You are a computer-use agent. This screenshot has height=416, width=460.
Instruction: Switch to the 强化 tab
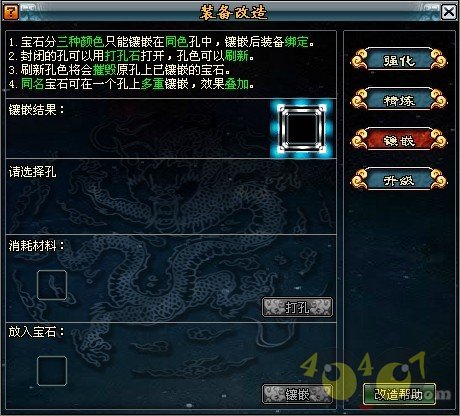click(x=399, y=60)
